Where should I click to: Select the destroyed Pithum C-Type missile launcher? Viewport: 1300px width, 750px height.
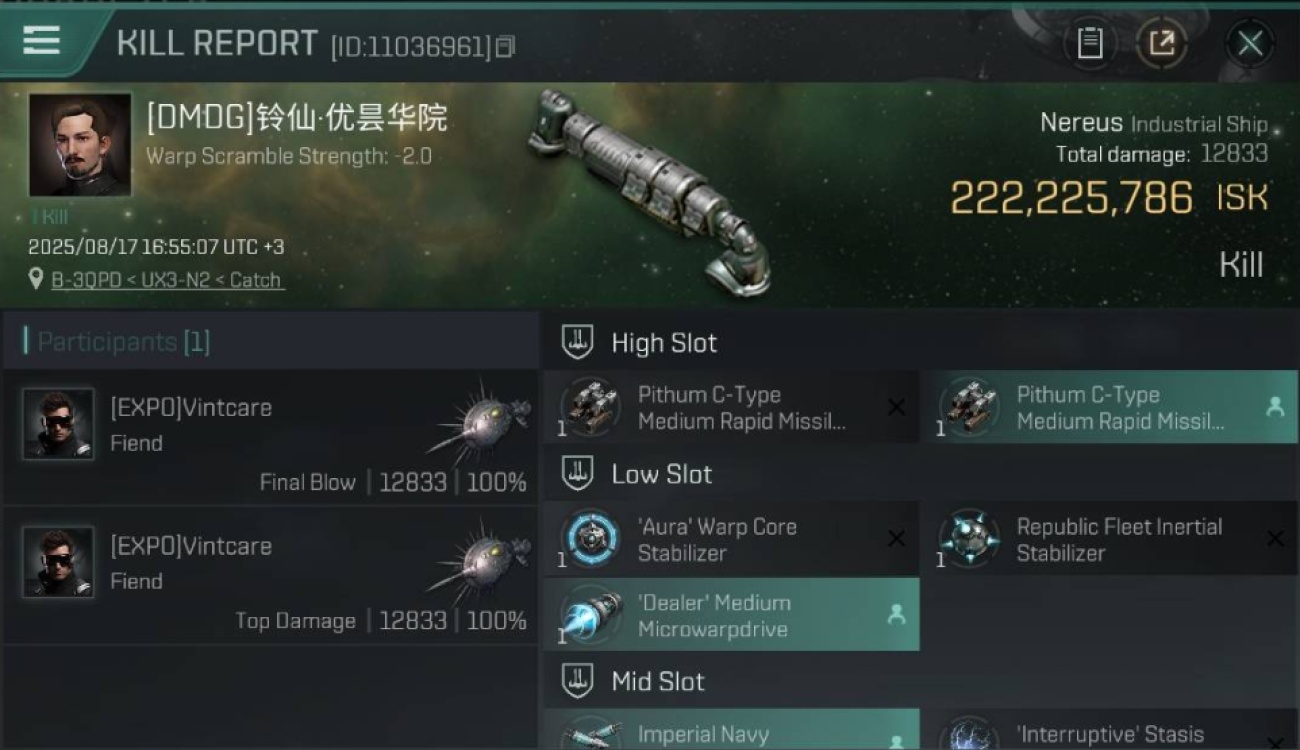[x=731, y=407]
